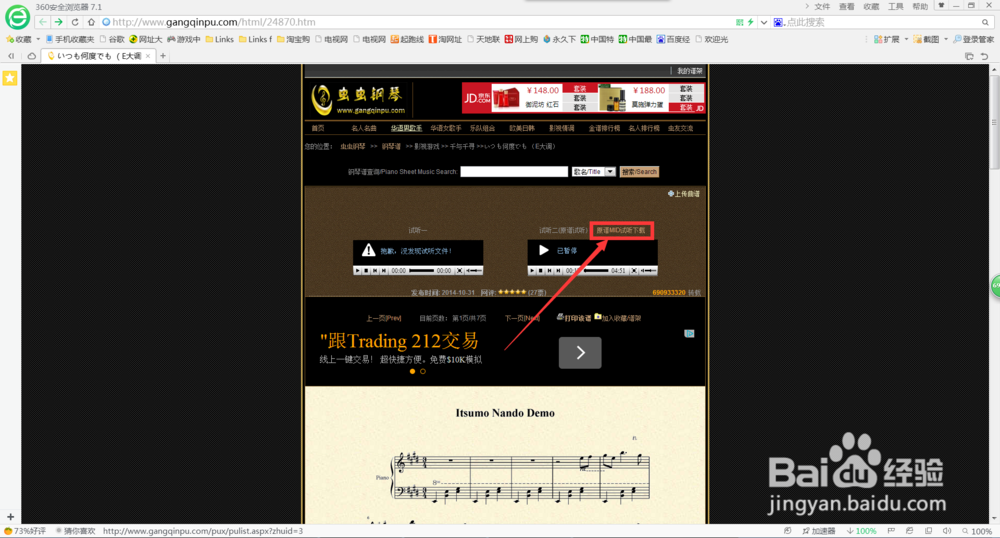The width and height of the screenshot is (1000, 538).
Task: Seek using the left player progress bar
Action: (421, 271)
